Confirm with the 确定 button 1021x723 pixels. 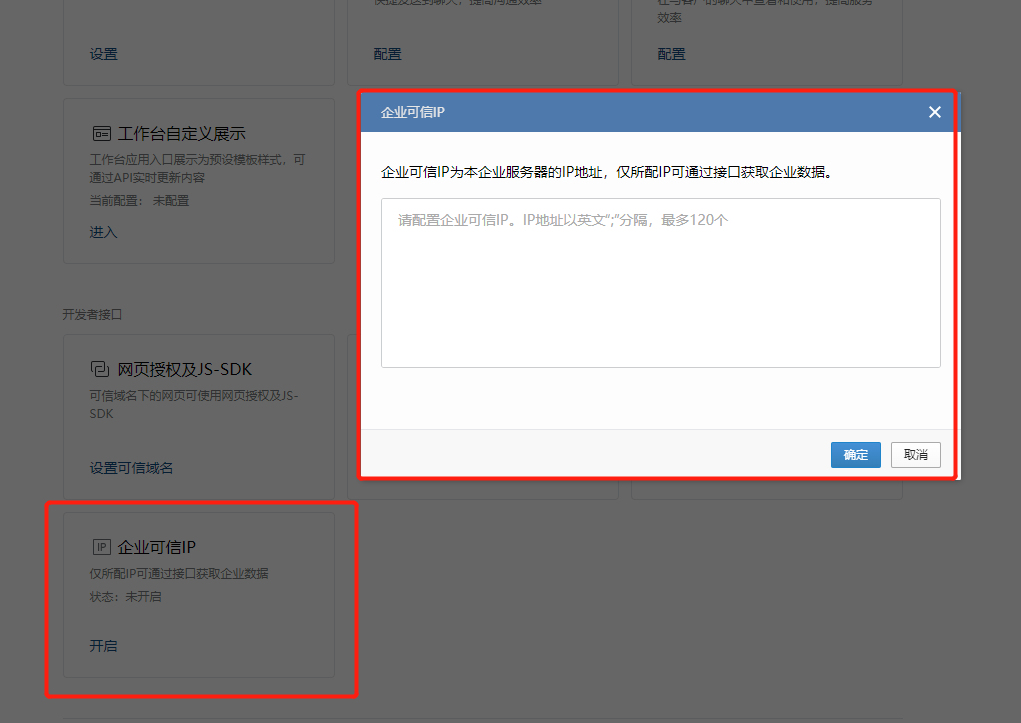[856, 455]
